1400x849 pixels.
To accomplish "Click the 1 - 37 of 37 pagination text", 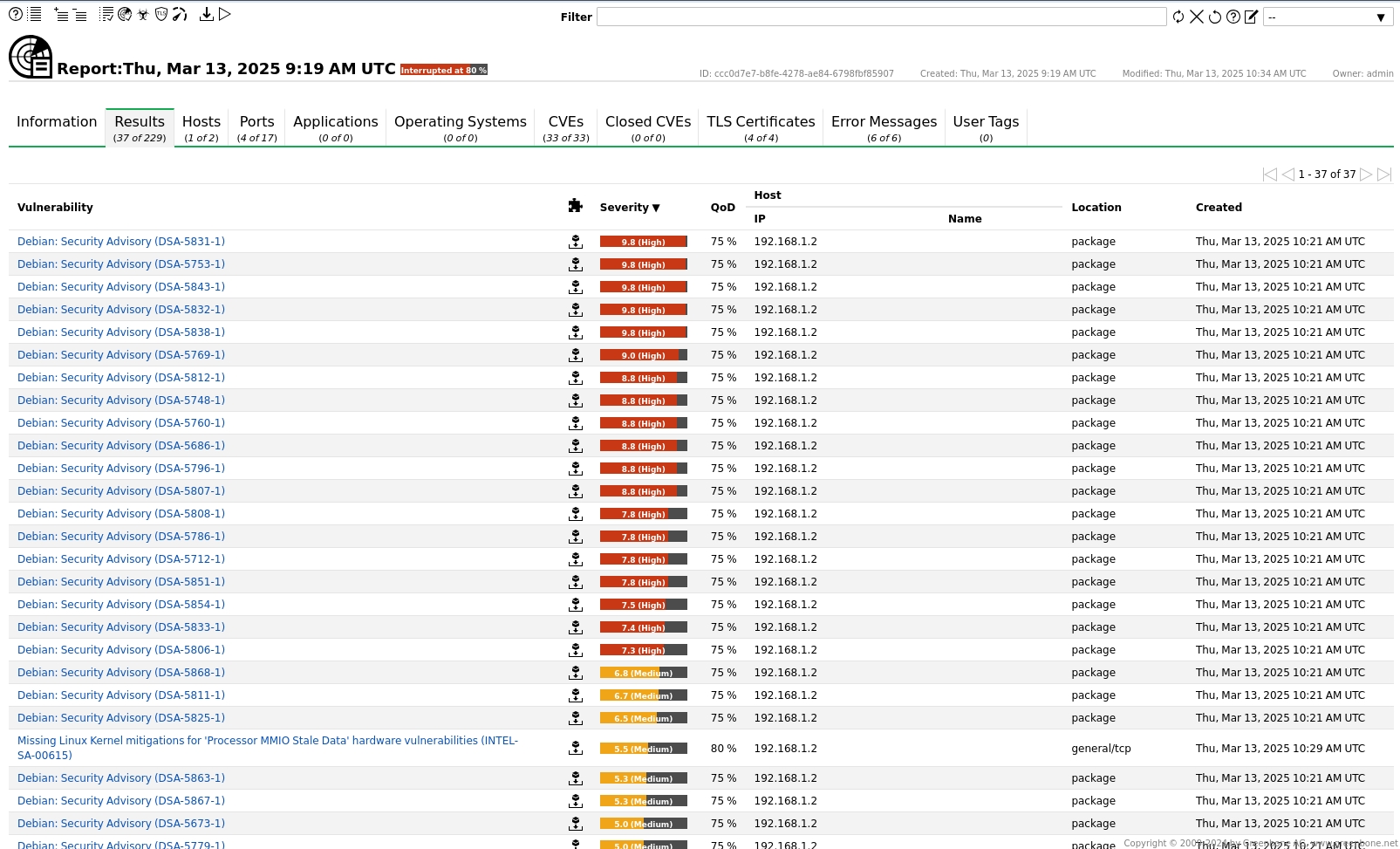I will point(1327,175).
